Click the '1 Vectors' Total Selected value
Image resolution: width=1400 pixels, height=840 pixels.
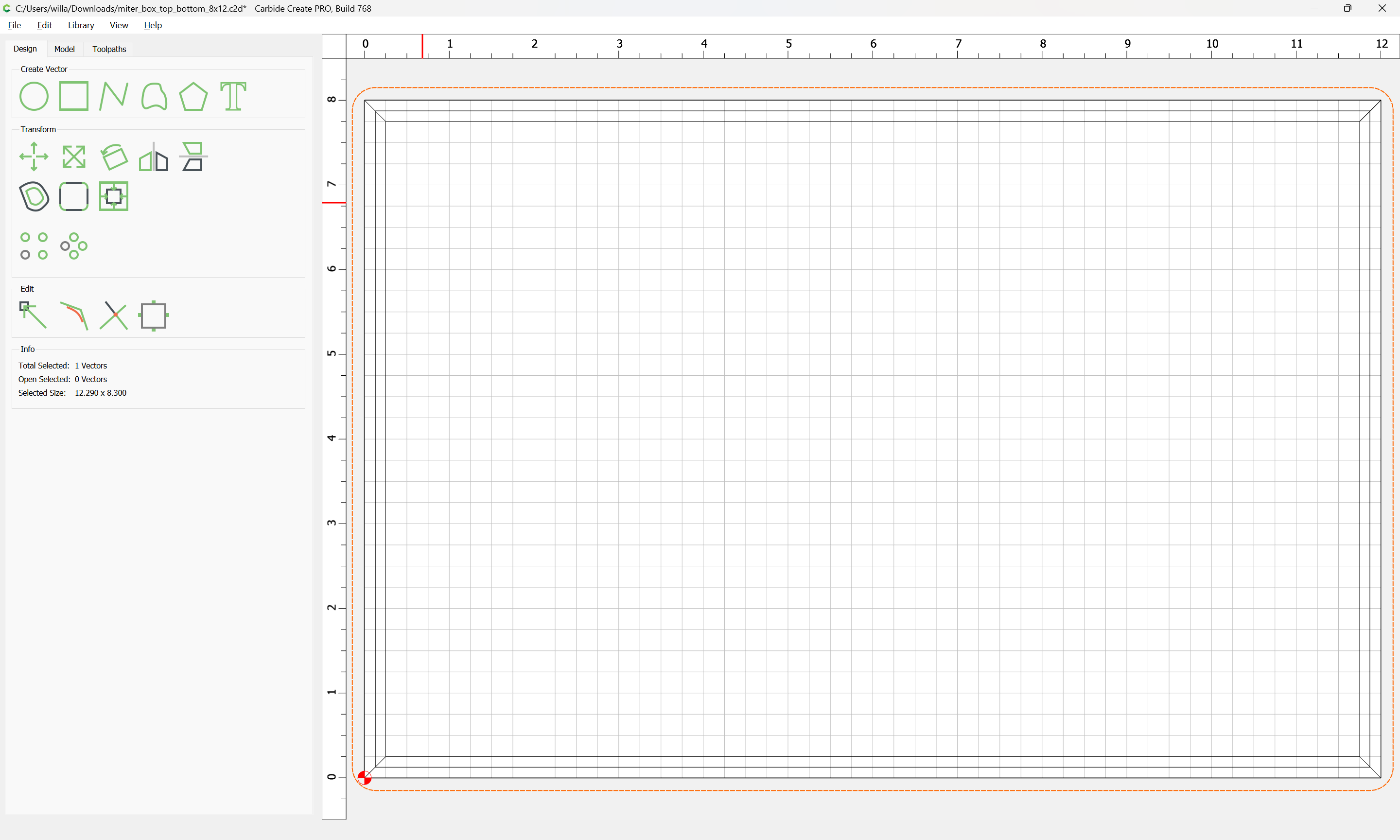pyautogui.click(x=90, y=366)
